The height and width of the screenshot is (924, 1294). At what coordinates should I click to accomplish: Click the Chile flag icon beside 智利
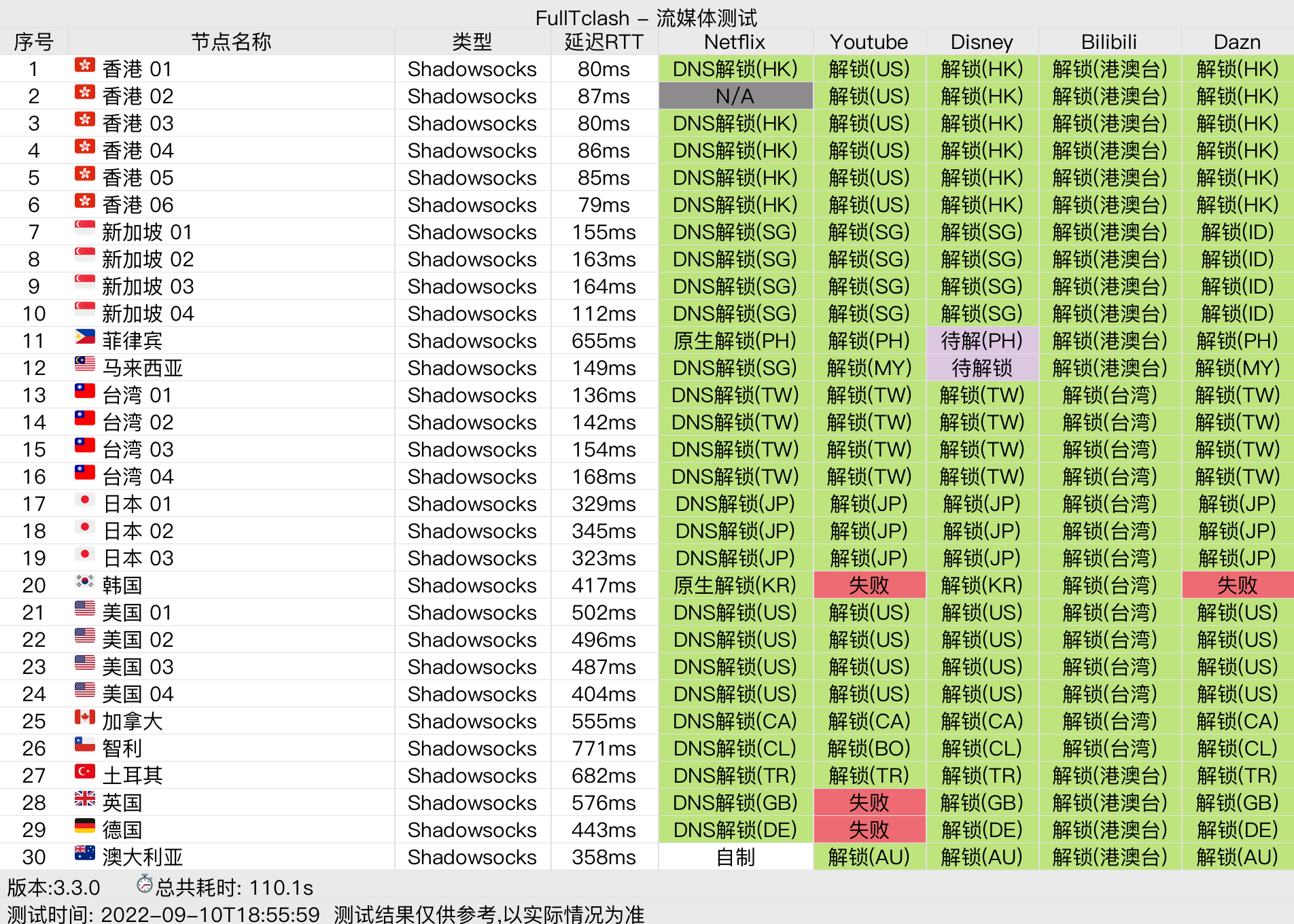[85, 745]
